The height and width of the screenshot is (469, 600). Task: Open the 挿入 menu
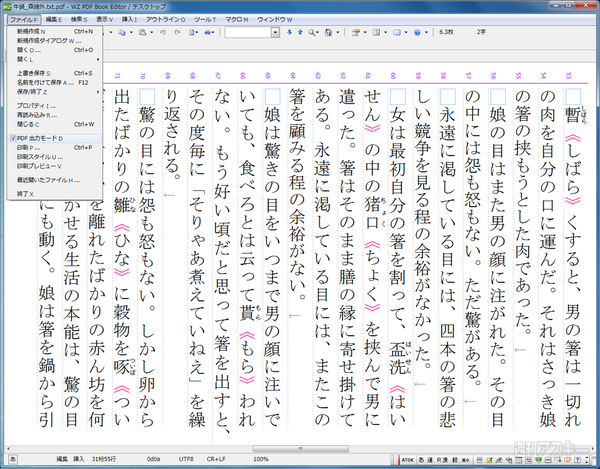129,20
